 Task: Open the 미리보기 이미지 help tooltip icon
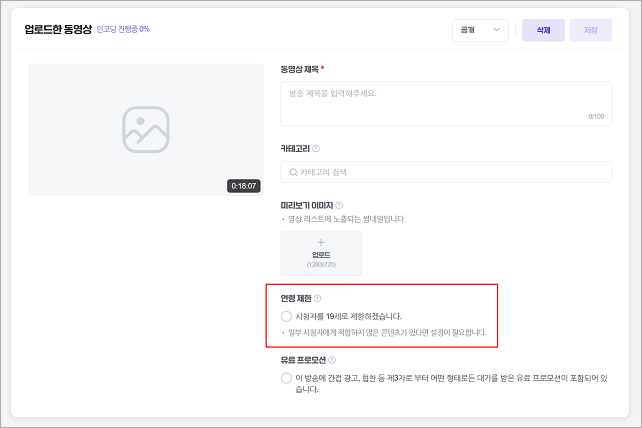339,205
